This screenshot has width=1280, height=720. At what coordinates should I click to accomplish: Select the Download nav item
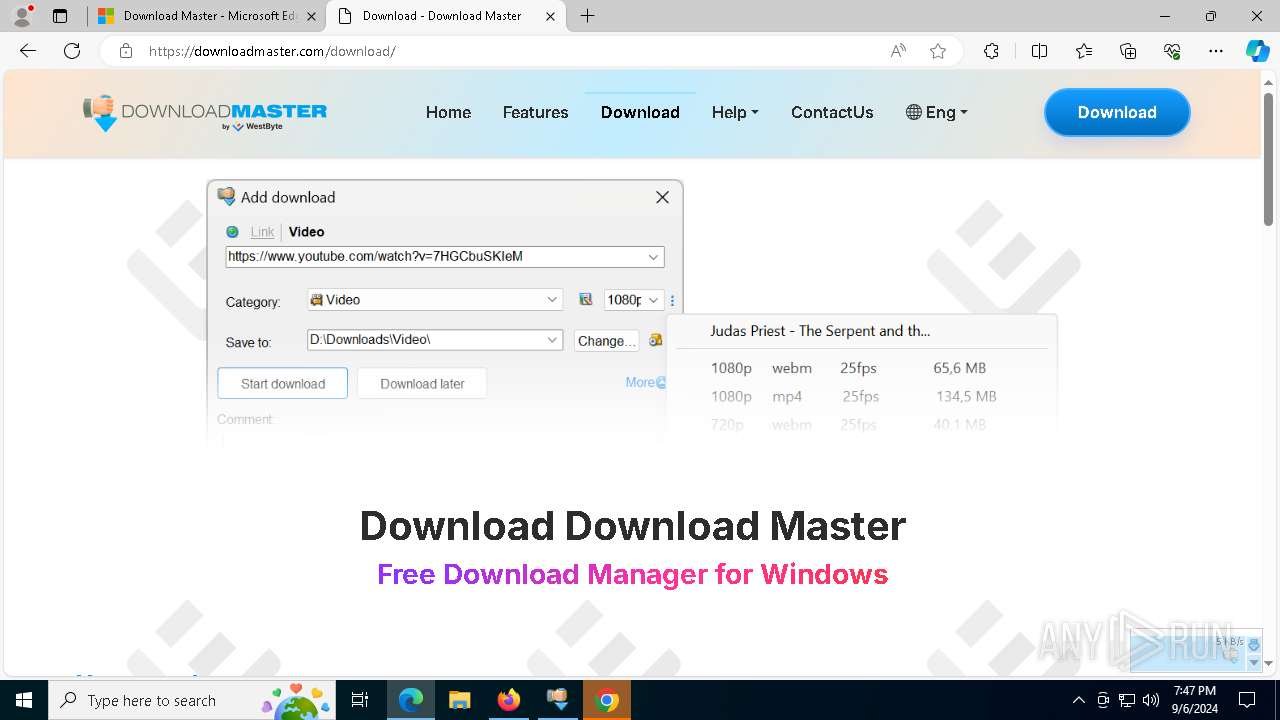point(640,112)
